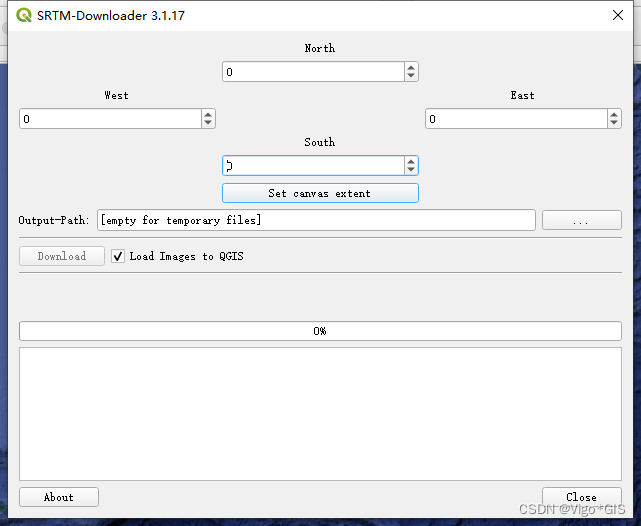Focus the North coordinate input field
Screen dimensions: 641x526
tap(314, 72)
